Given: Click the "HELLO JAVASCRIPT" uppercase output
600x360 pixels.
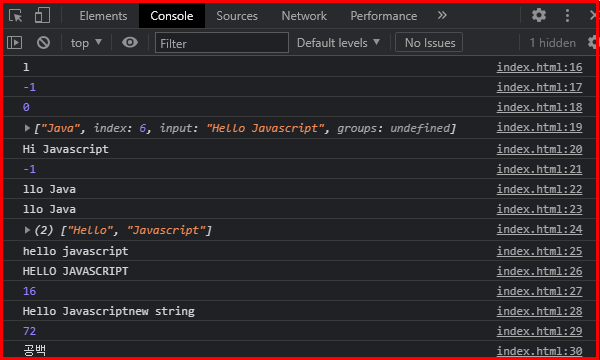Looking at the screenshot, I should (x=75, y=271).
